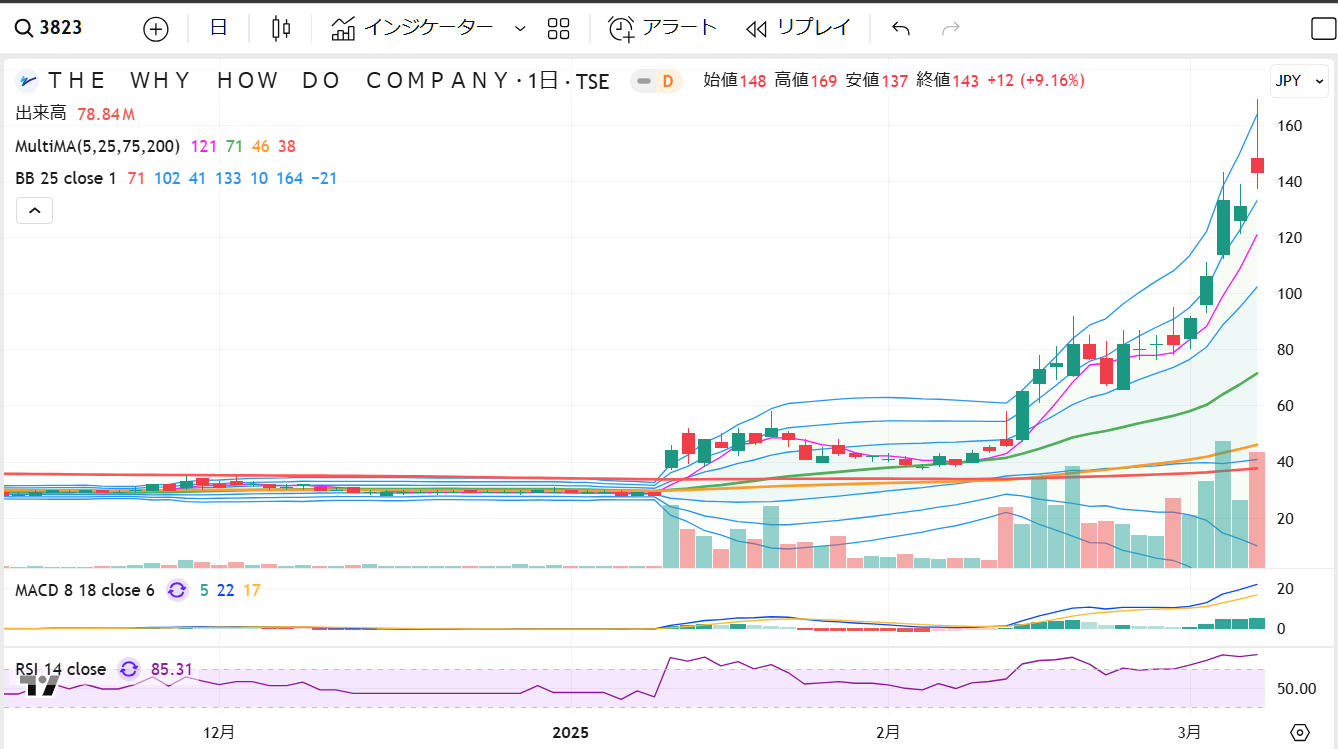Undo last chart action

[x=901, y=28]
